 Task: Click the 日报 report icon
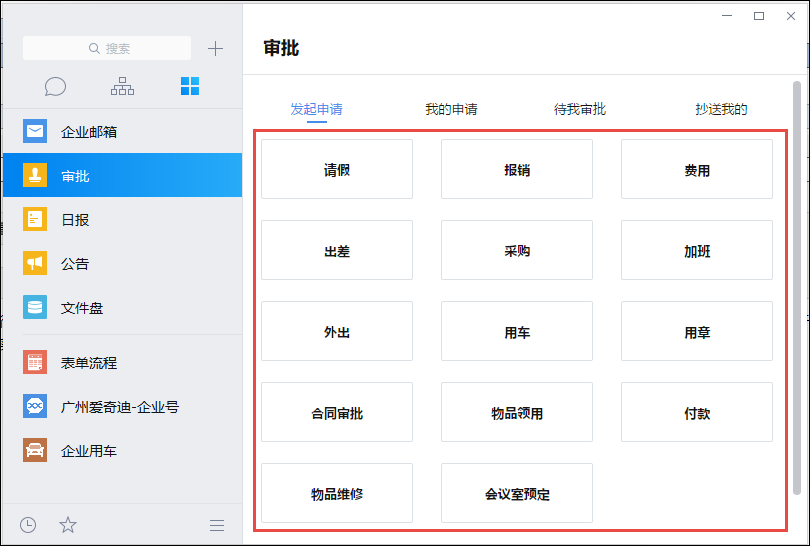35,219
